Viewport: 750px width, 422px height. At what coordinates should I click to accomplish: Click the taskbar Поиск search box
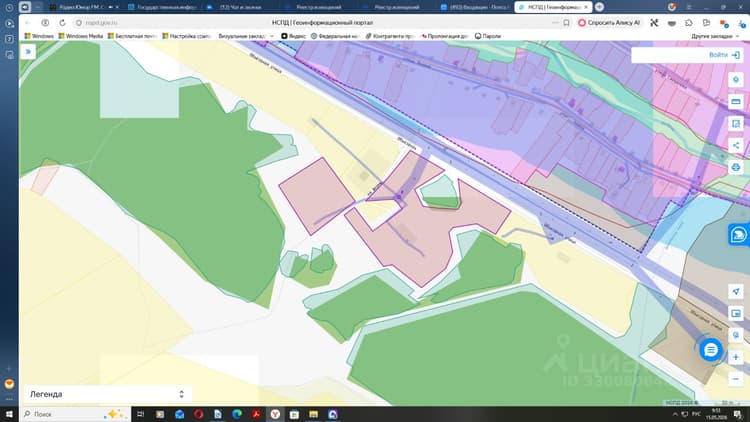pyautogui.click(x=76, y=414)
